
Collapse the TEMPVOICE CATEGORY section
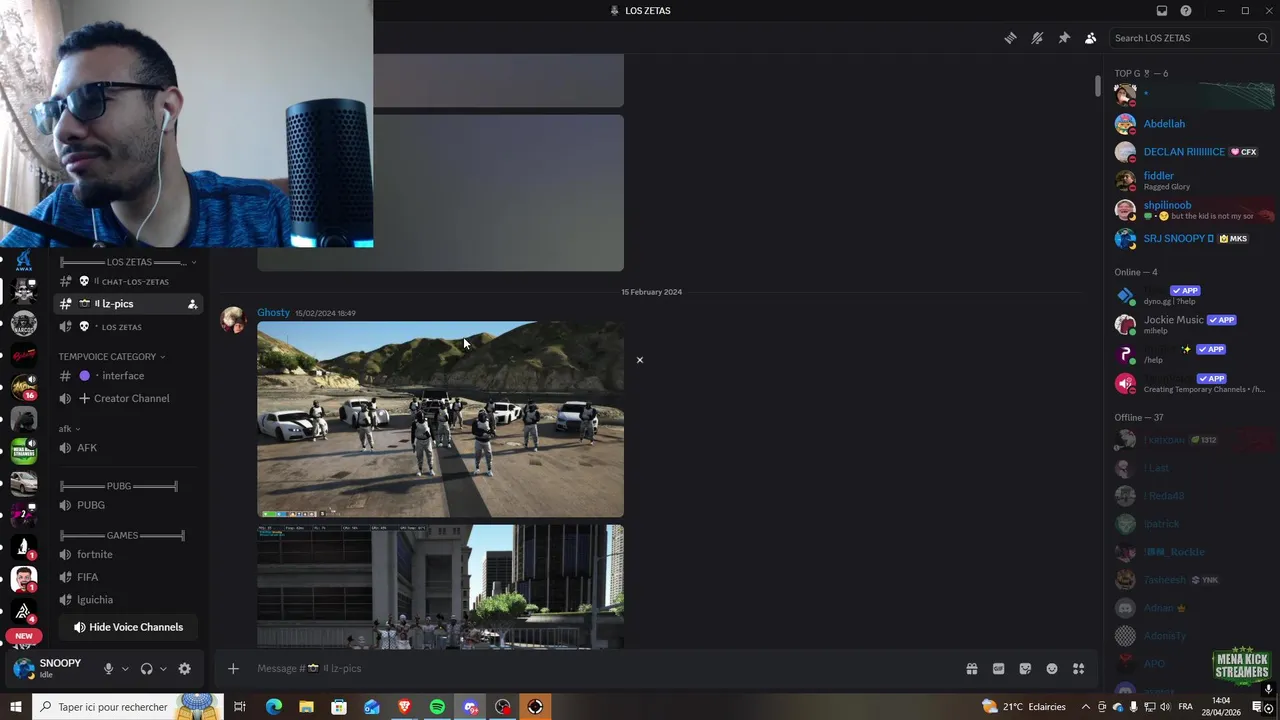(111, 357)
